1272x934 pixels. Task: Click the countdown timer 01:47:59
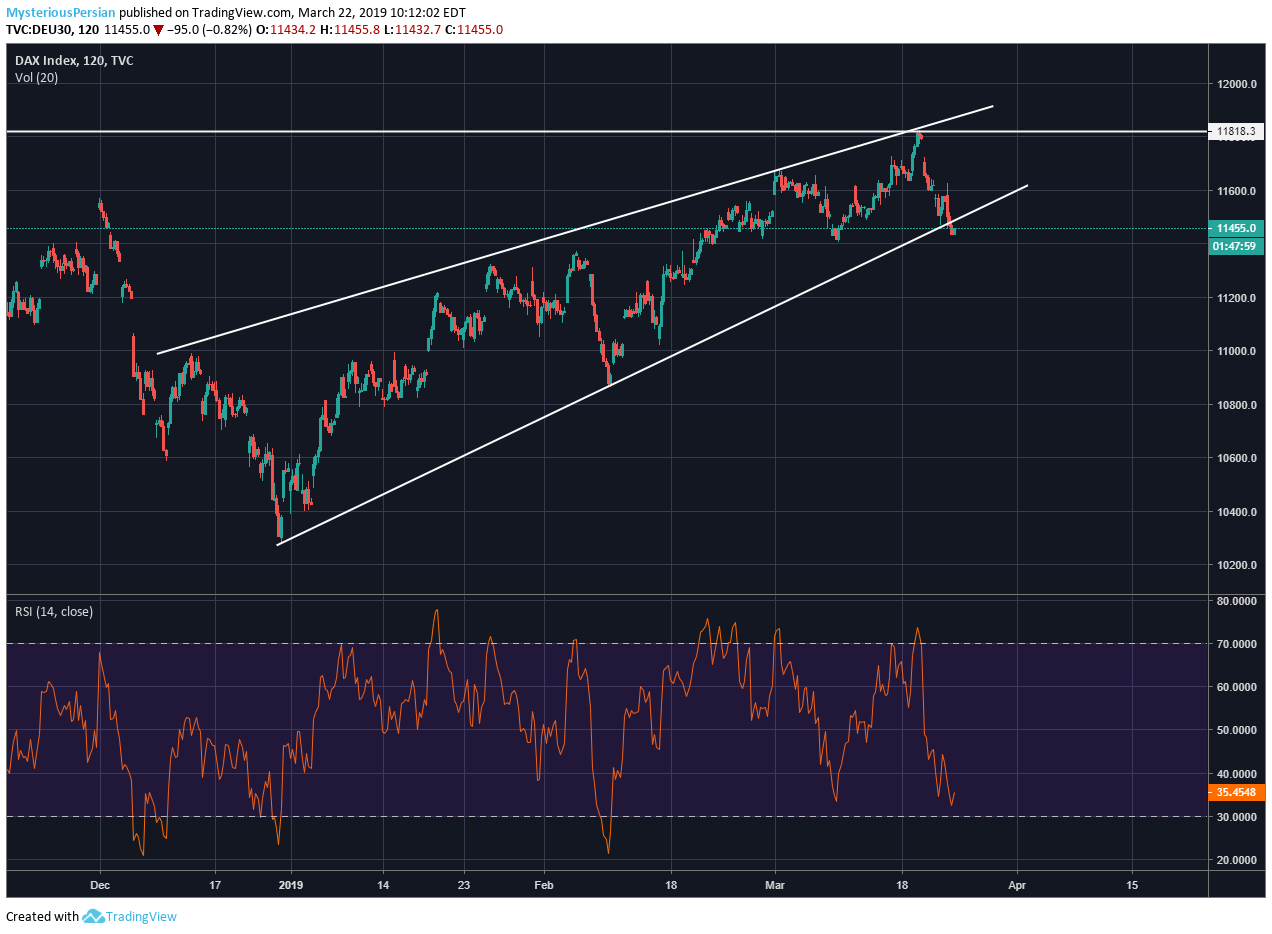[x=1236, y=246]
